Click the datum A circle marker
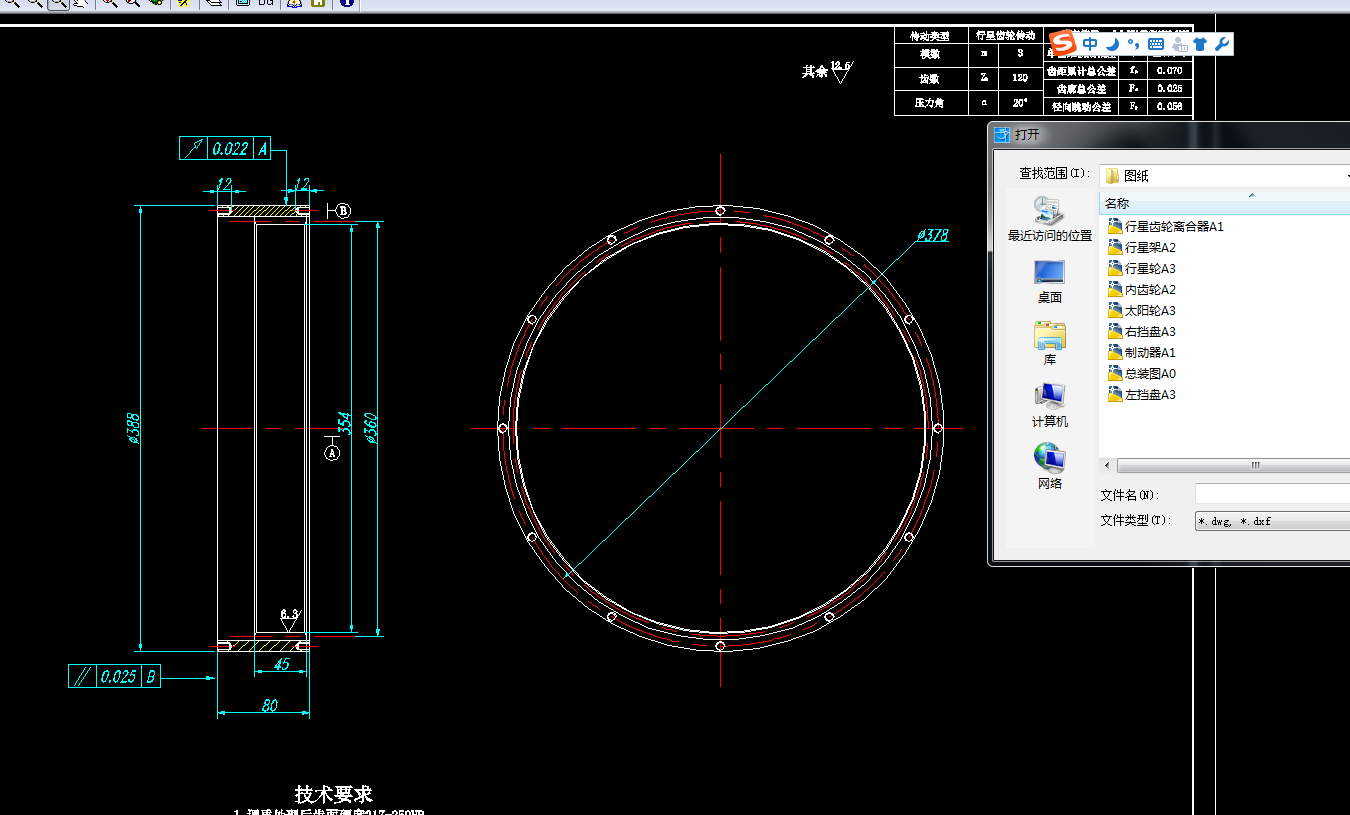The height and width of the screenshot is (815, 1350). tap(333, 453)
